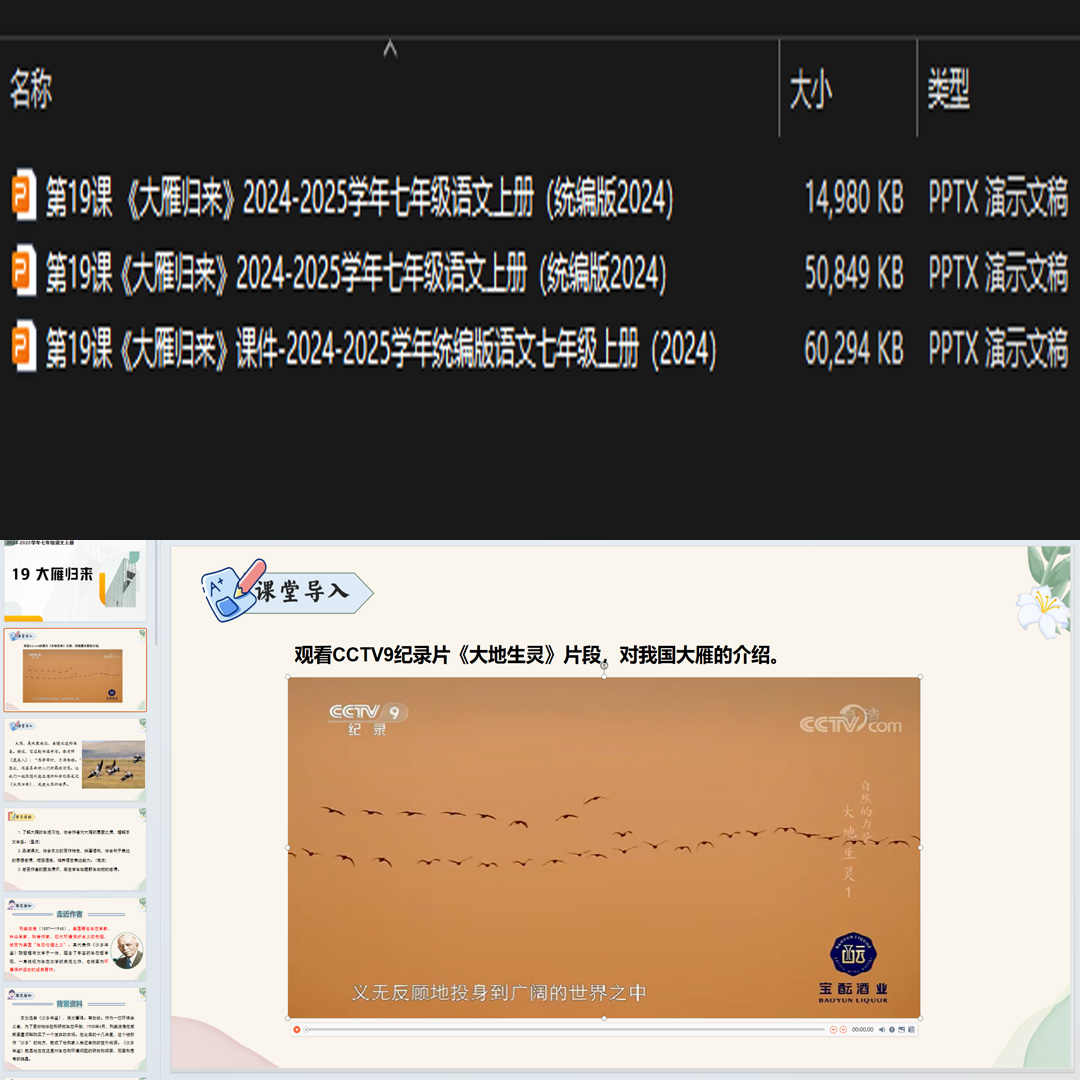Select 背景资料 slide thumbnail
This screenshot has width=1080, height=1080.
tap(75, 1028)
